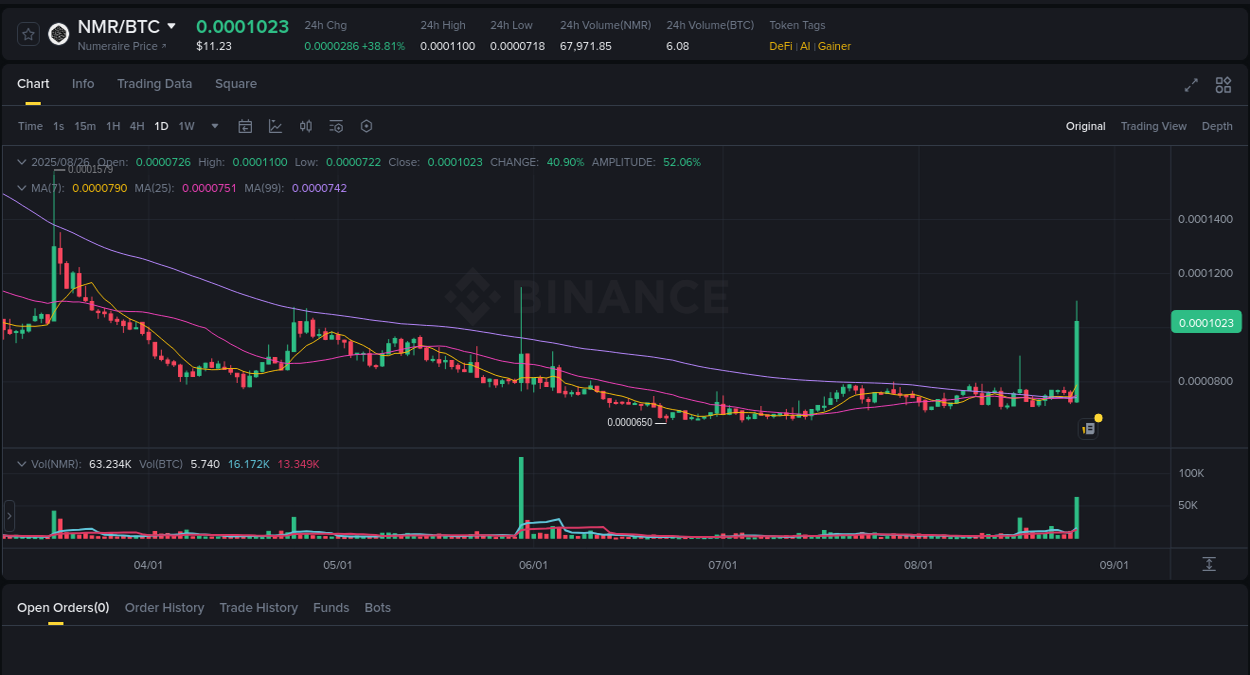1250x675 pixels.
Task: Add NMR/BTC pair to favorites
Action: pos(27,33)
